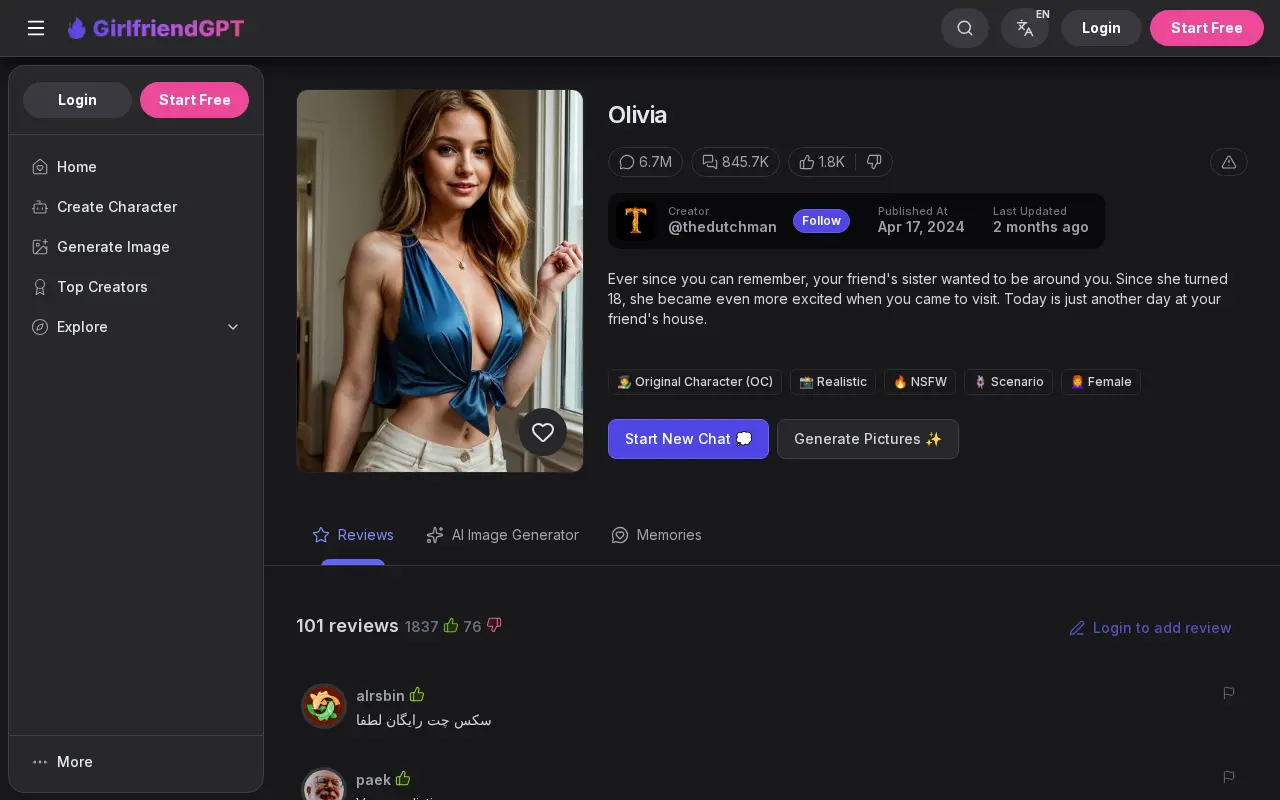
Task: Open alrsbin's avatar
Action: [x=324, y=706]
